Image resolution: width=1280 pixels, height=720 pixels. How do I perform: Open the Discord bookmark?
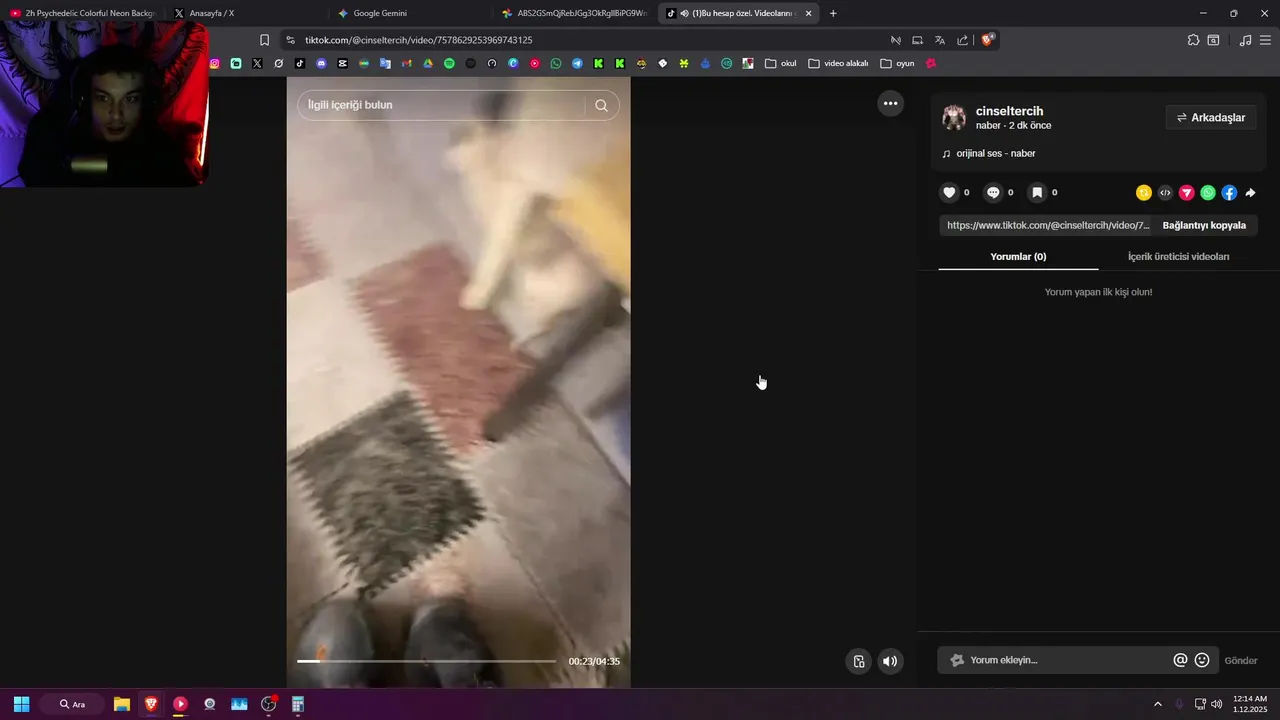321,63
